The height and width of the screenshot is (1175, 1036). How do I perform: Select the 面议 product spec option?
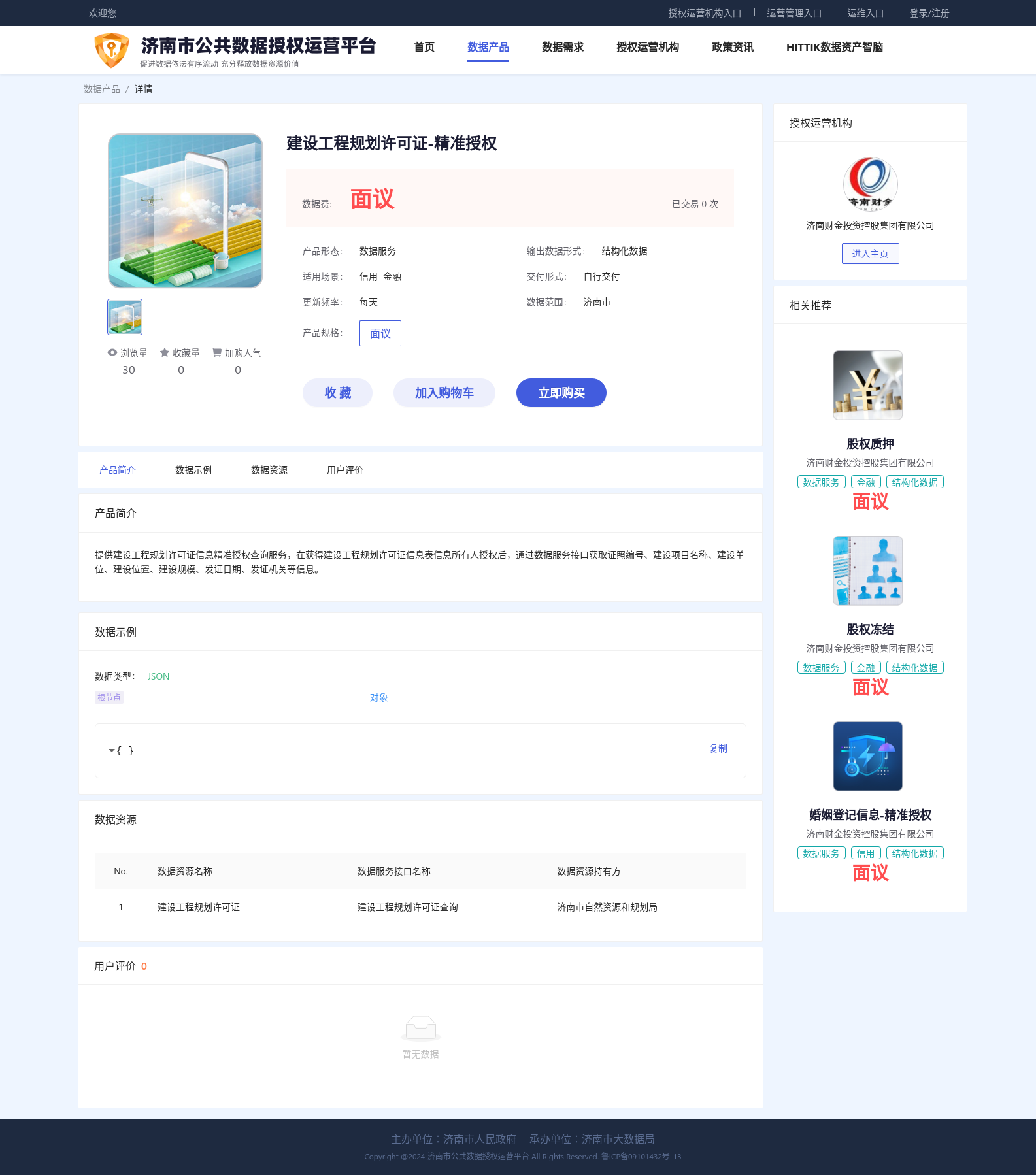pyautogui.click(x=380, y=333)
